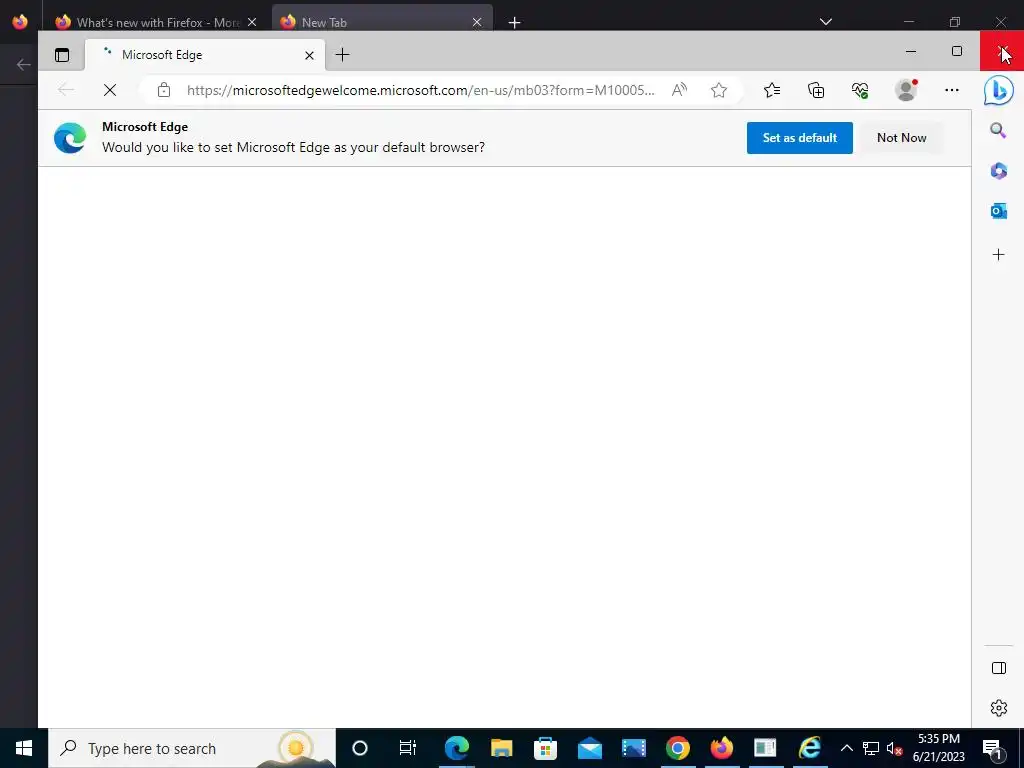The height and width of the screenshot is (768, 1024).
Task: Turn on Read aloud in Edge
Action: coord(679,90)
